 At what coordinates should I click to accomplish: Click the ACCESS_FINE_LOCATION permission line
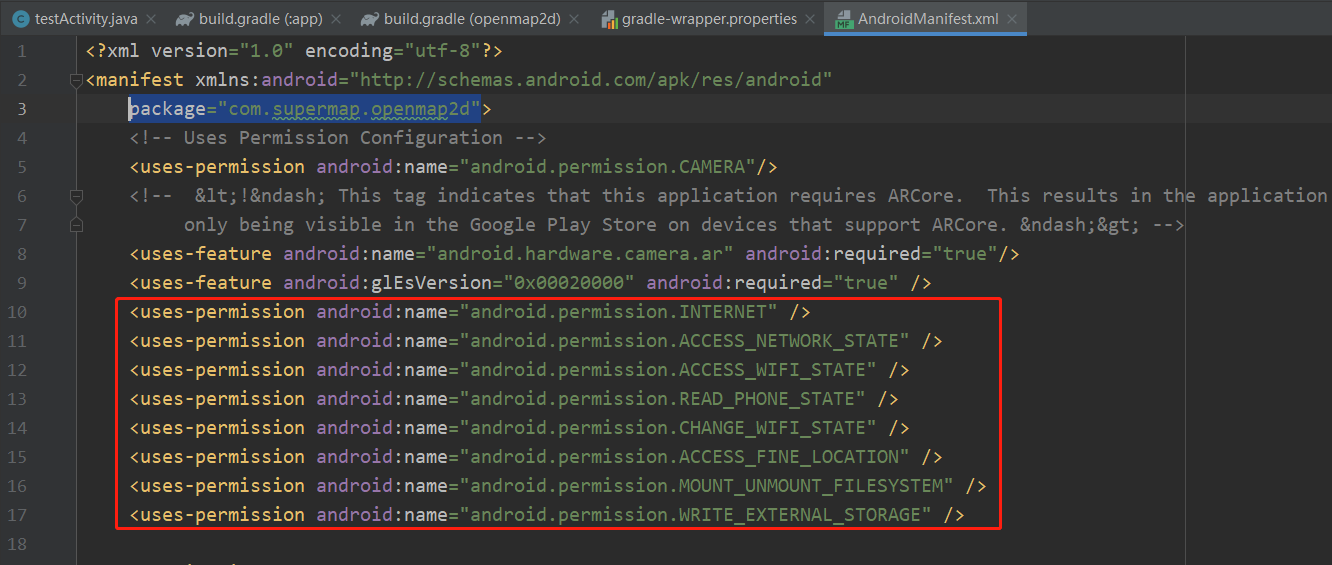click(x=536, y=457)
